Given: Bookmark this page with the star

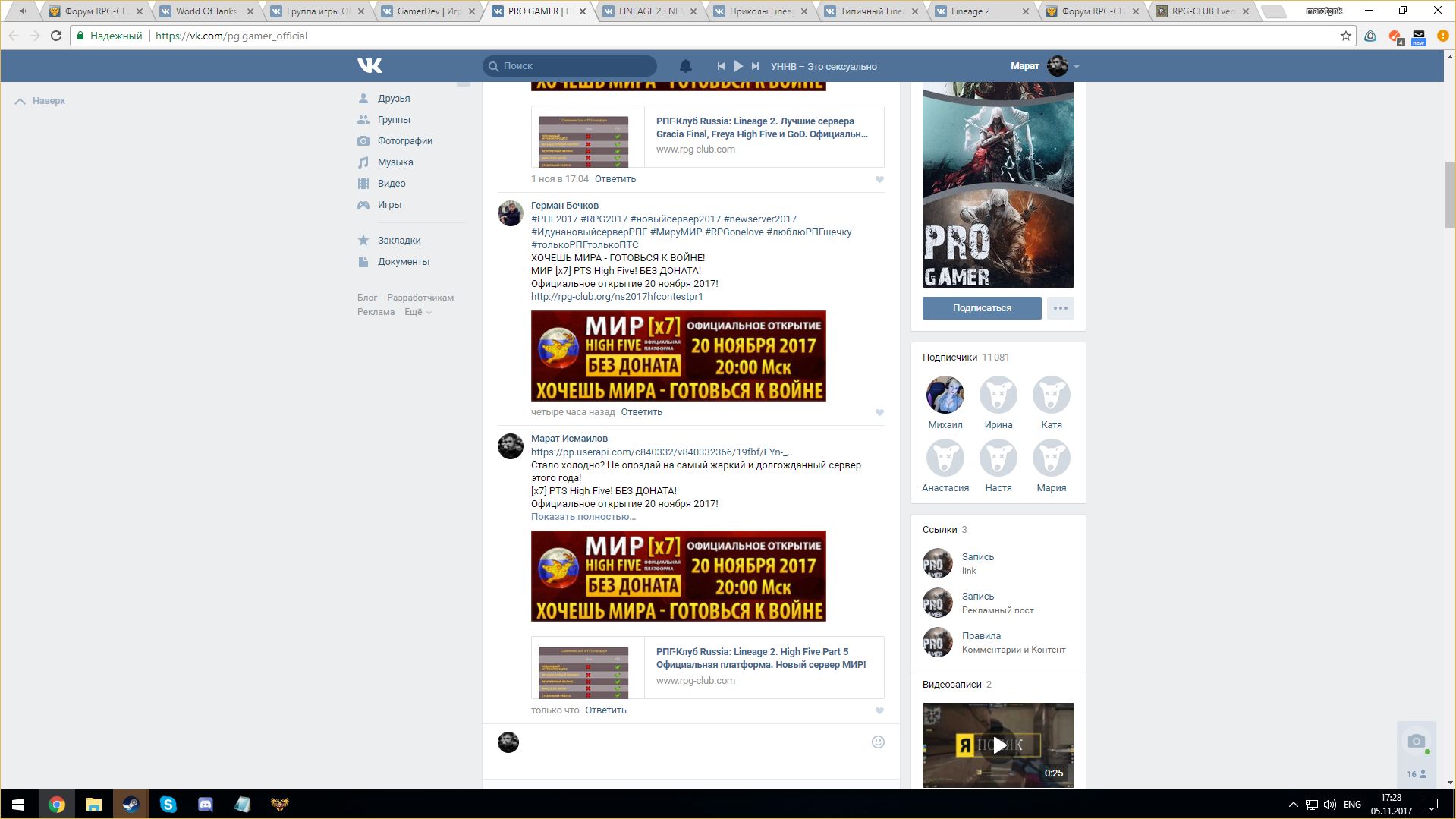Looking at the screenshot, I should (1346, 36).
